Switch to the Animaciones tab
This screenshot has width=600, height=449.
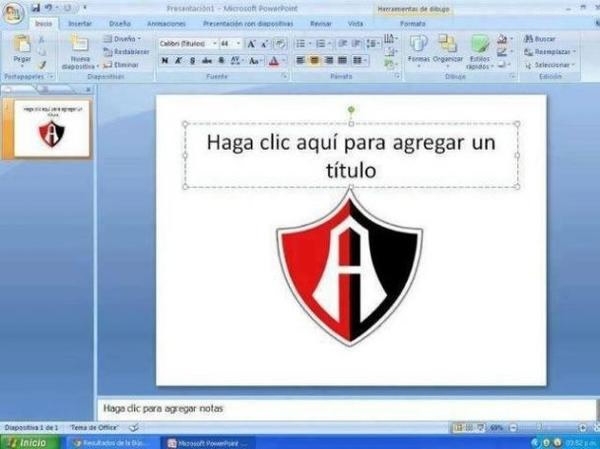[x=166, y=24]
